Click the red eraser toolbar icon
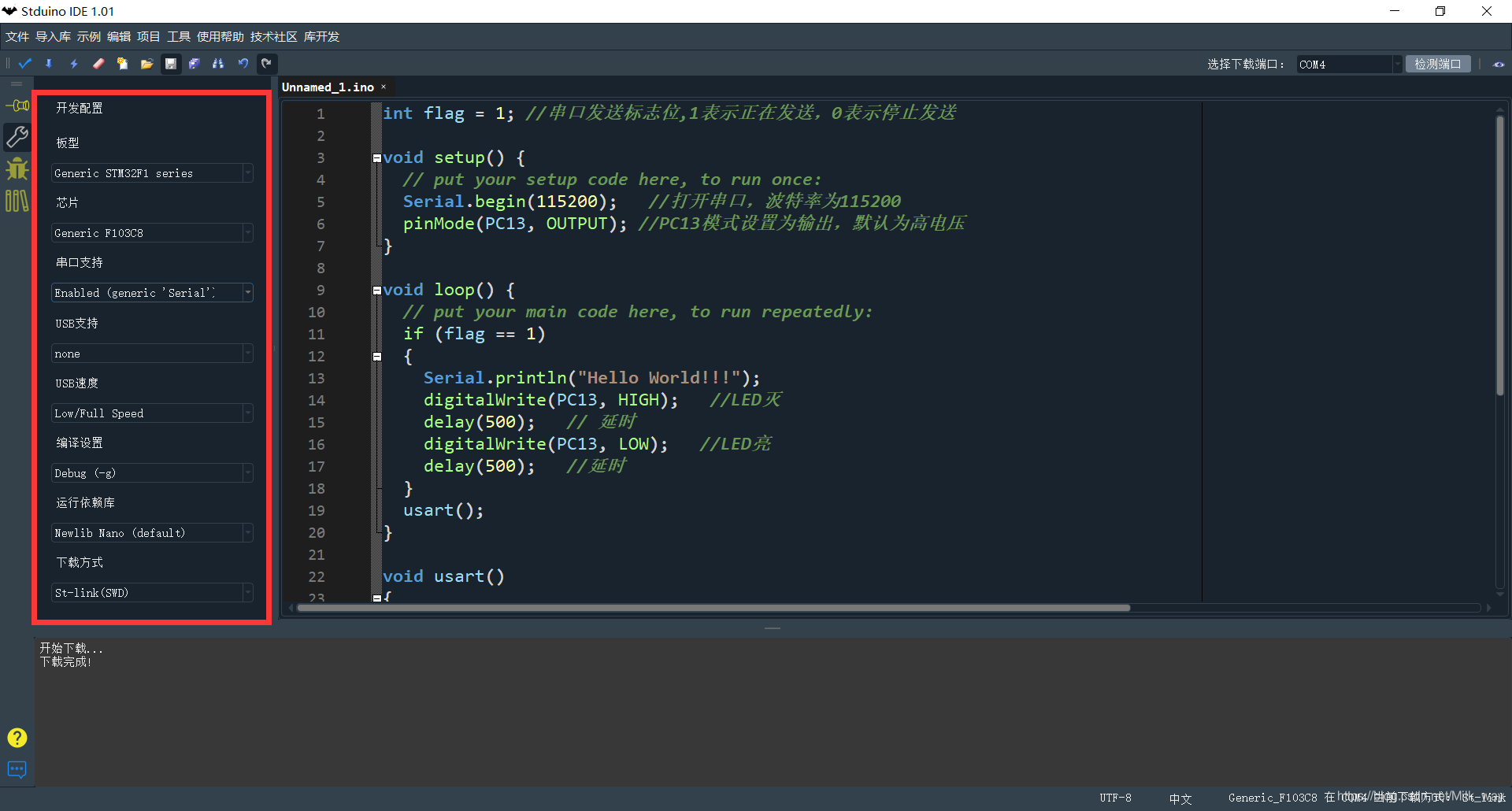The image size is (1512, 811). (x=98, y=64)
